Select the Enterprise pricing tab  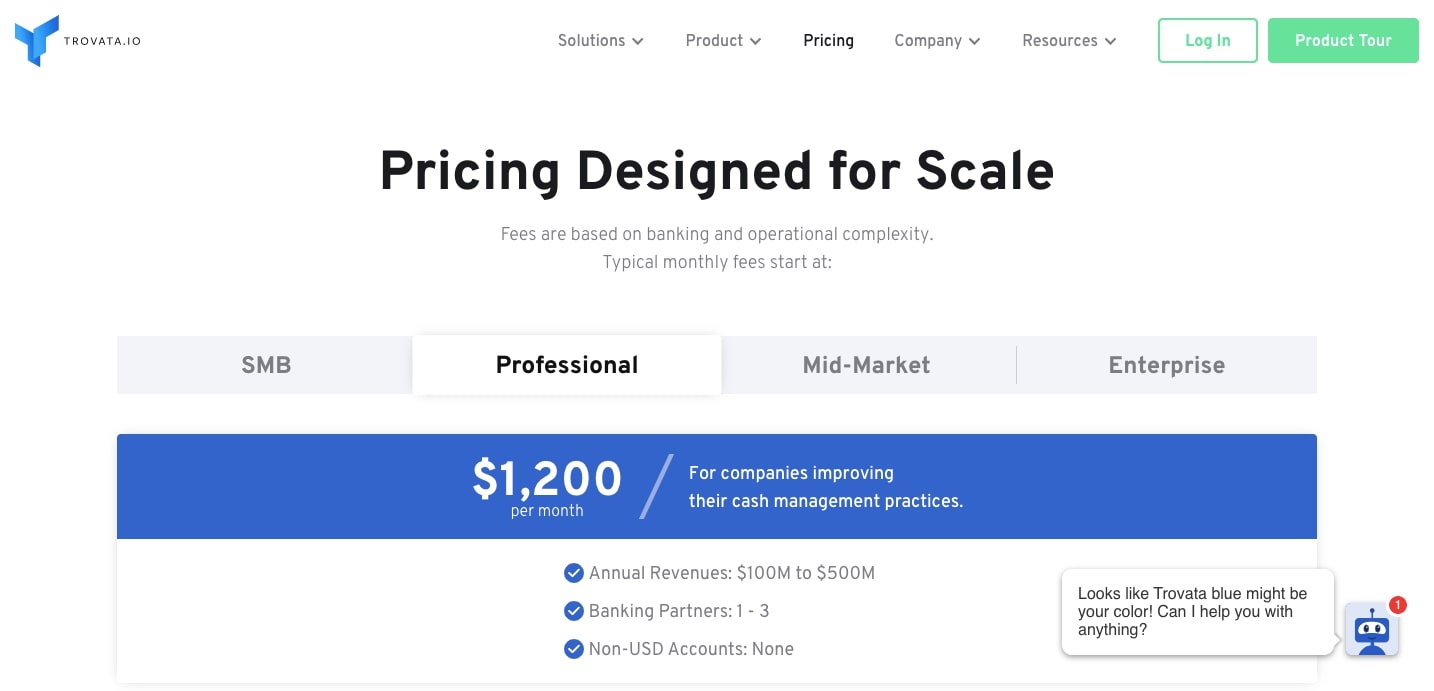[x=1166, y=365]
